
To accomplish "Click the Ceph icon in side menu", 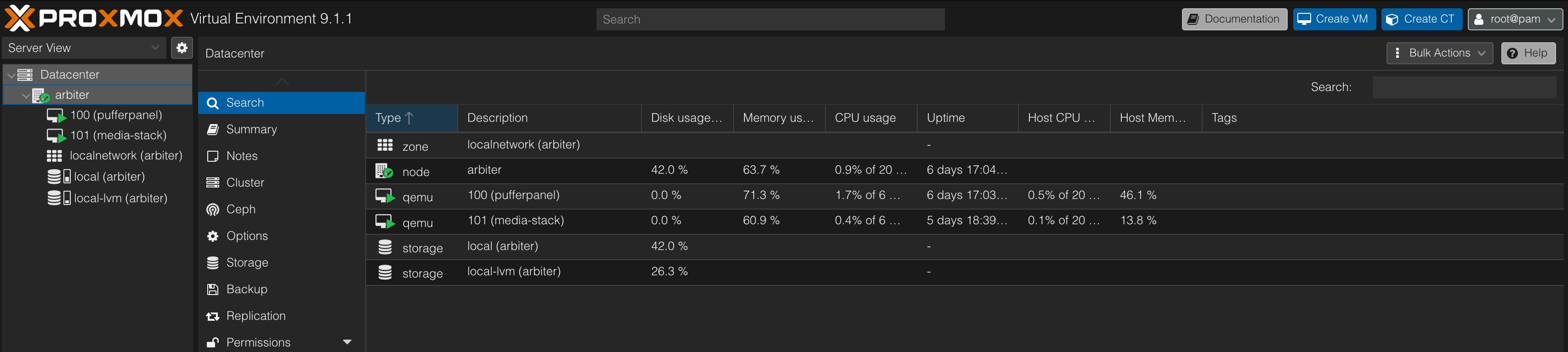I will (212, 210).
